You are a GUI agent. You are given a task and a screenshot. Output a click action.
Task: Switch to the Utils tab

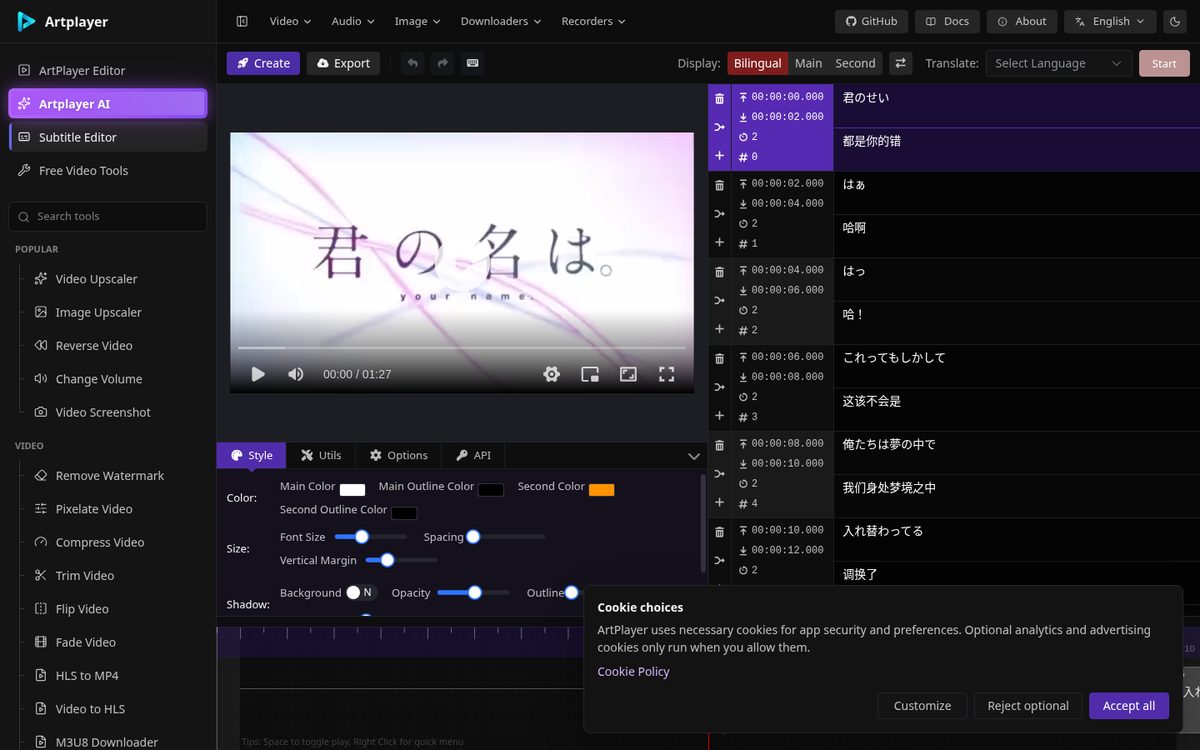(321, 455)
